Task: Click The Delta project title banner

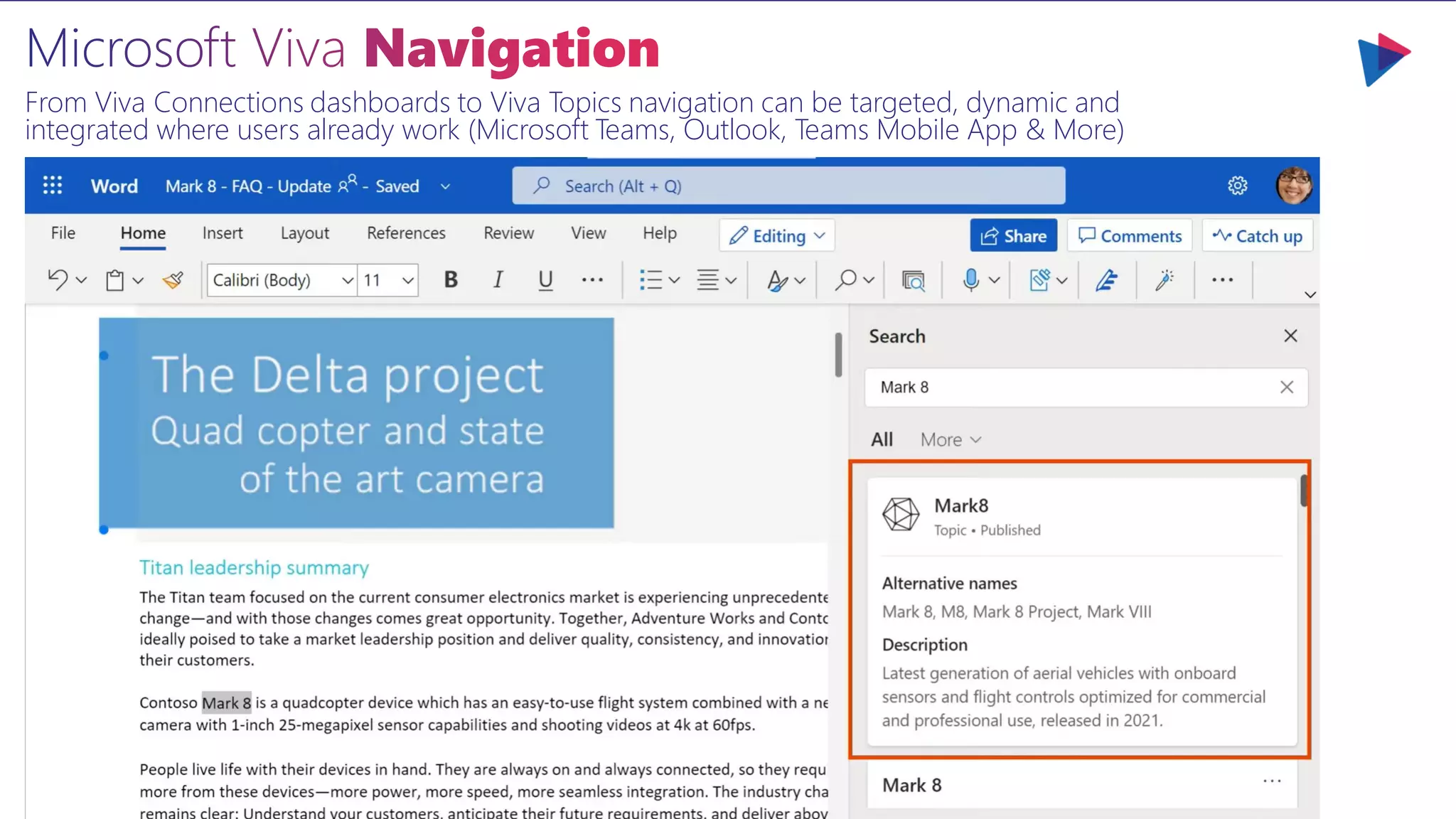Action: click(x=356, y=423)
